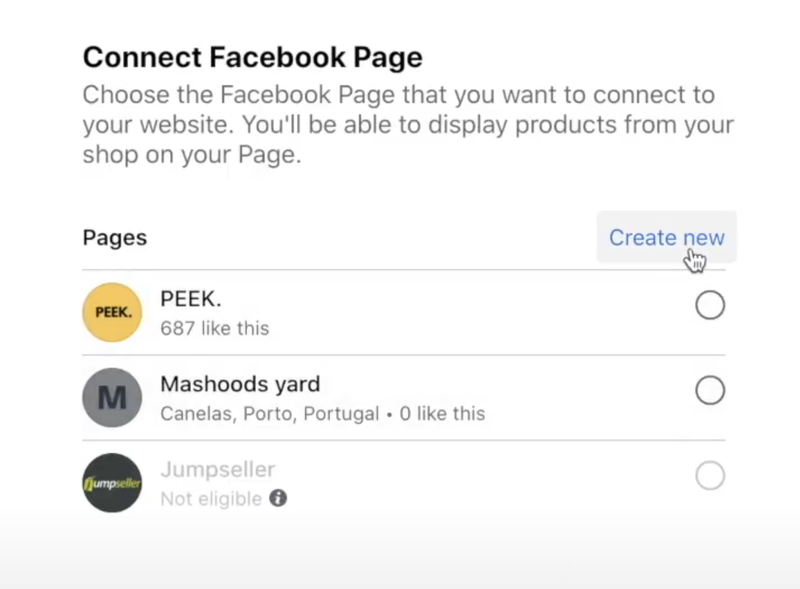The width and height of the screenshot is (800, 589).
Task: Click the info icon beside Not eligible
Action: [x=278, y=498]
